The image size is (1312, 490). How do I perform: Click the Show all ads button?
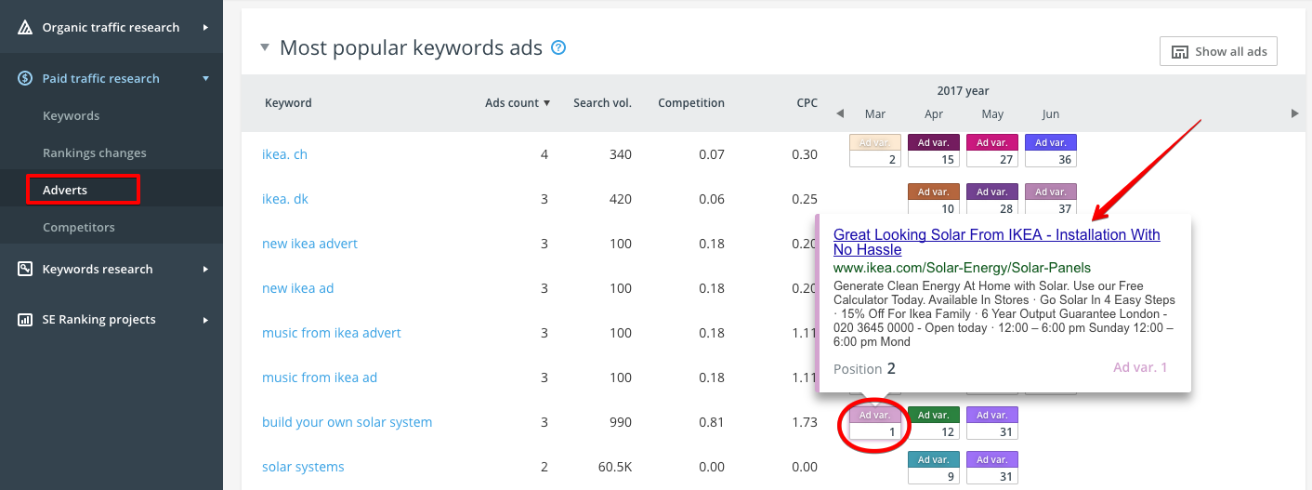point(1218,52)
